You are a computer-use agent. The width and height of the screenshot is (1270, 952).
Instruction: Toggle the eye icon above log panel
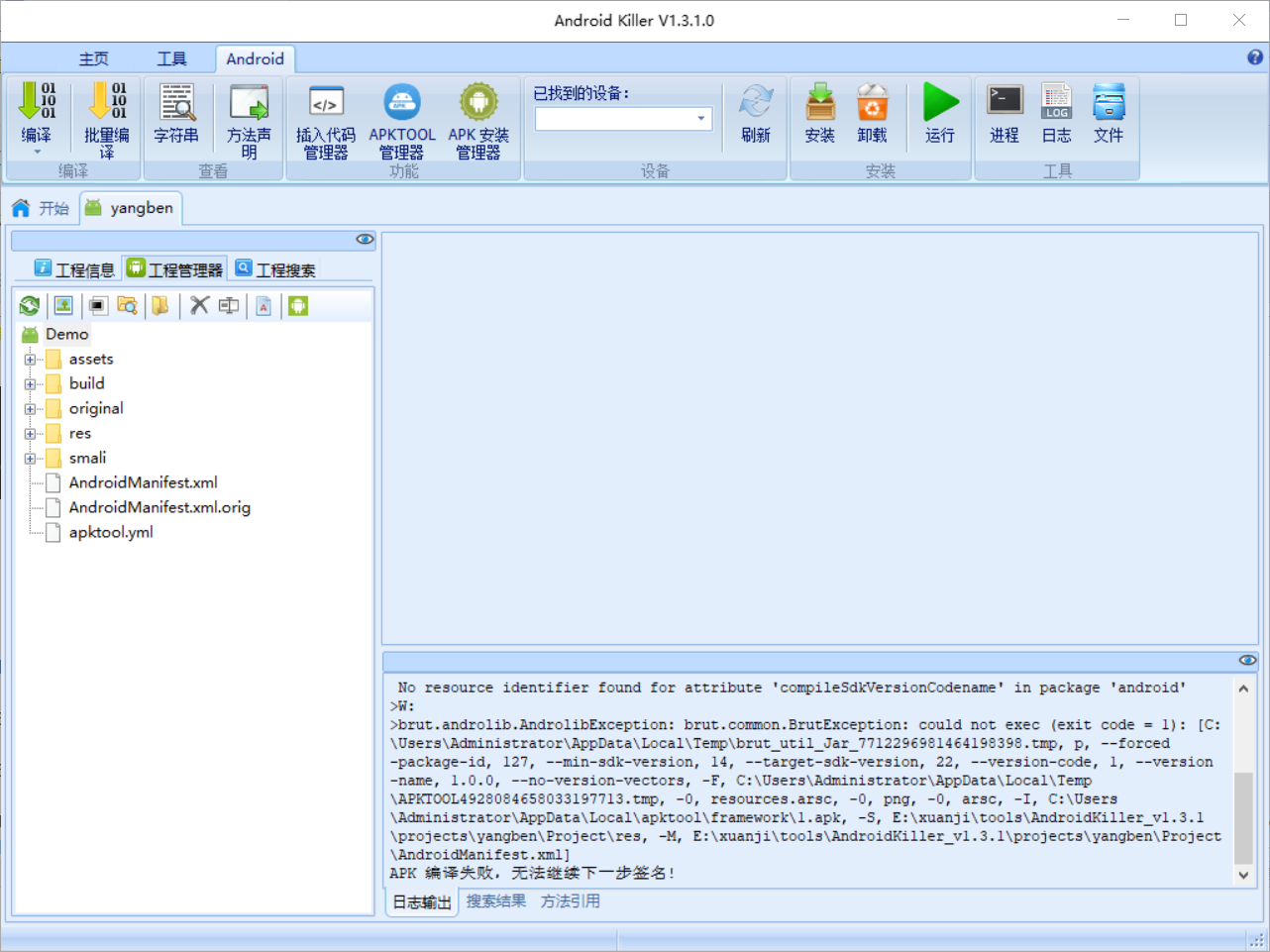pyautogui.click(x=1247, y=660)
